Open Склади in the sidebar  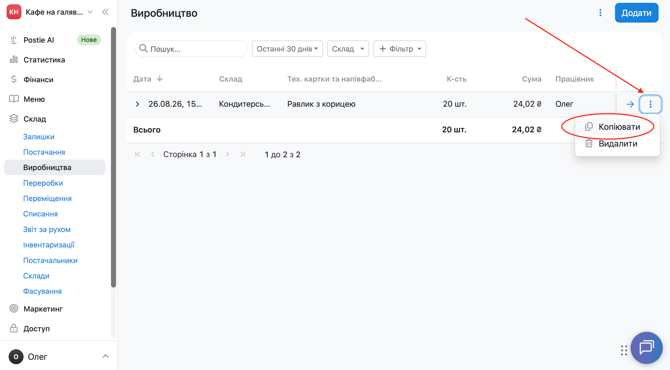point(36,276)
